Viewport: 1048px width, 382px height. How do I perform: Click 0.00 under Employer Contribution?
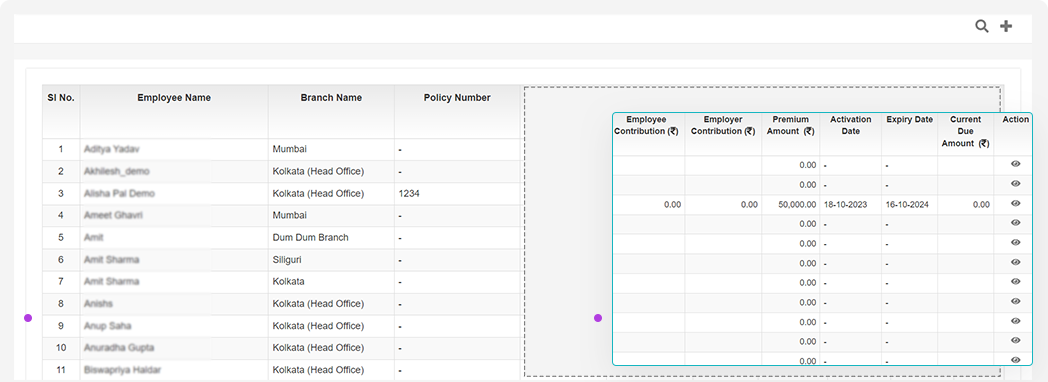pyautogui.click(x=749, y=204)
